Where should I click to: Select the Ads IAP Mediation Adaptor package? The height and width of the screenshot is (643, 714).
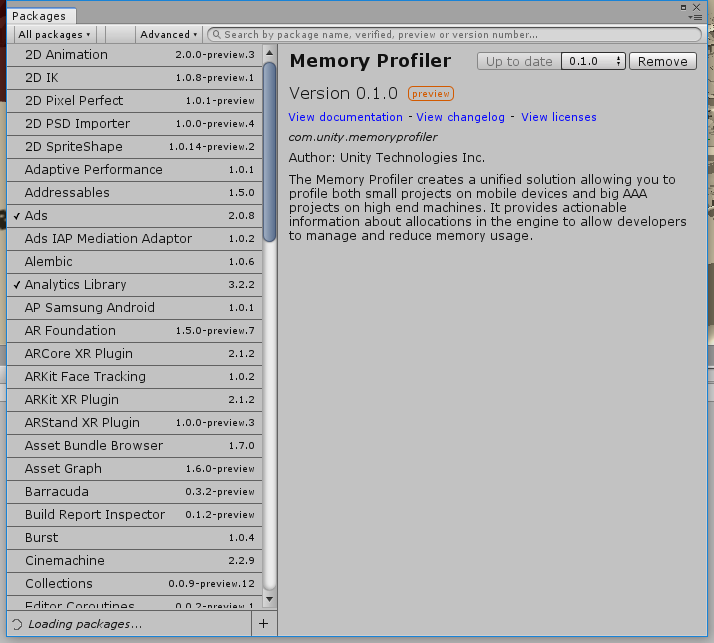click(x=135, y=239)
